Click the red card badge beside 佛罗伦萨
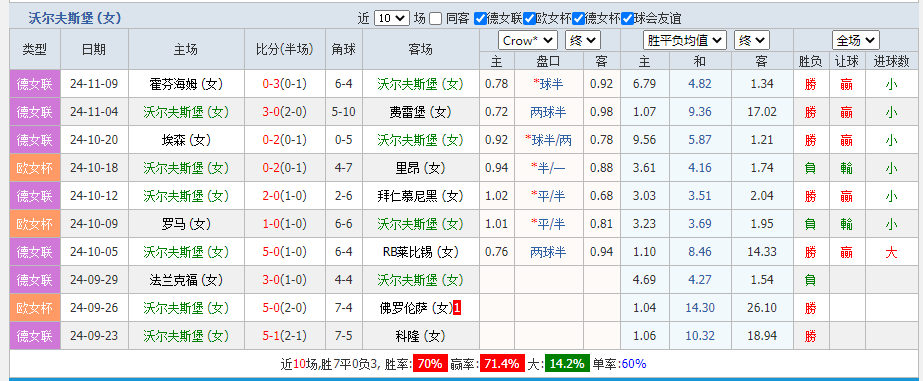Image resolution: width=923 pixels, height=381 pixels. (x=457, y=308)
